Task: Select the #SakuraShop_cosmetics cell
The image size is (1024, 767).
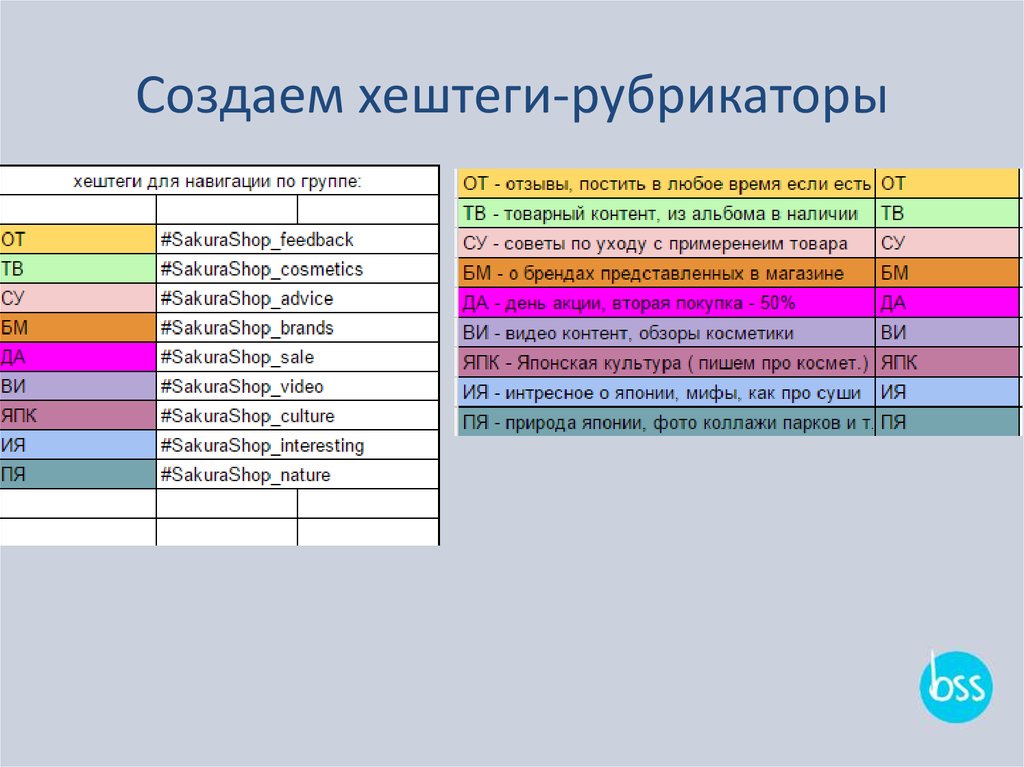Action: (298, 269)
